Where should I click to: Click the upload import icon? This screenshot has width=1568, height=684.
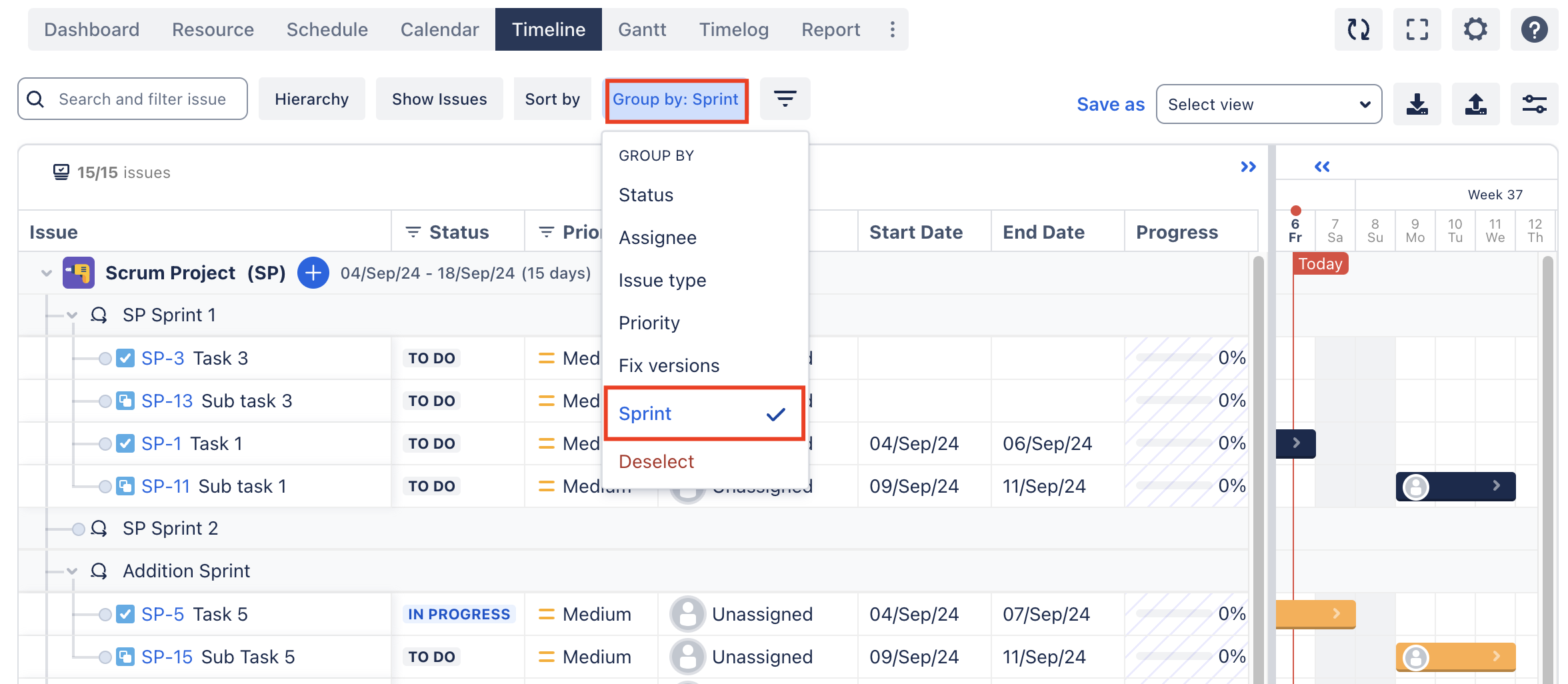[x=1475, y=104]
